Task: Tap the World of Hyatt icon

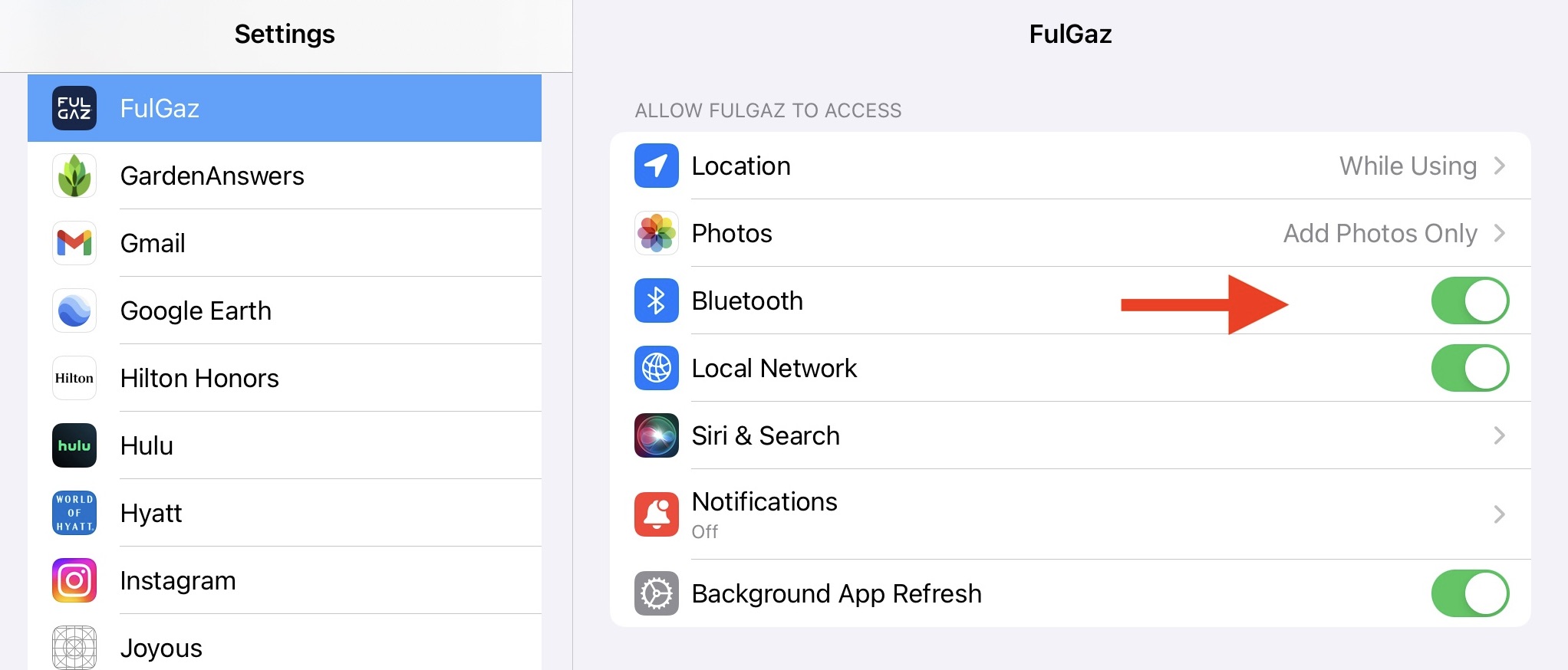Action: 74,513
